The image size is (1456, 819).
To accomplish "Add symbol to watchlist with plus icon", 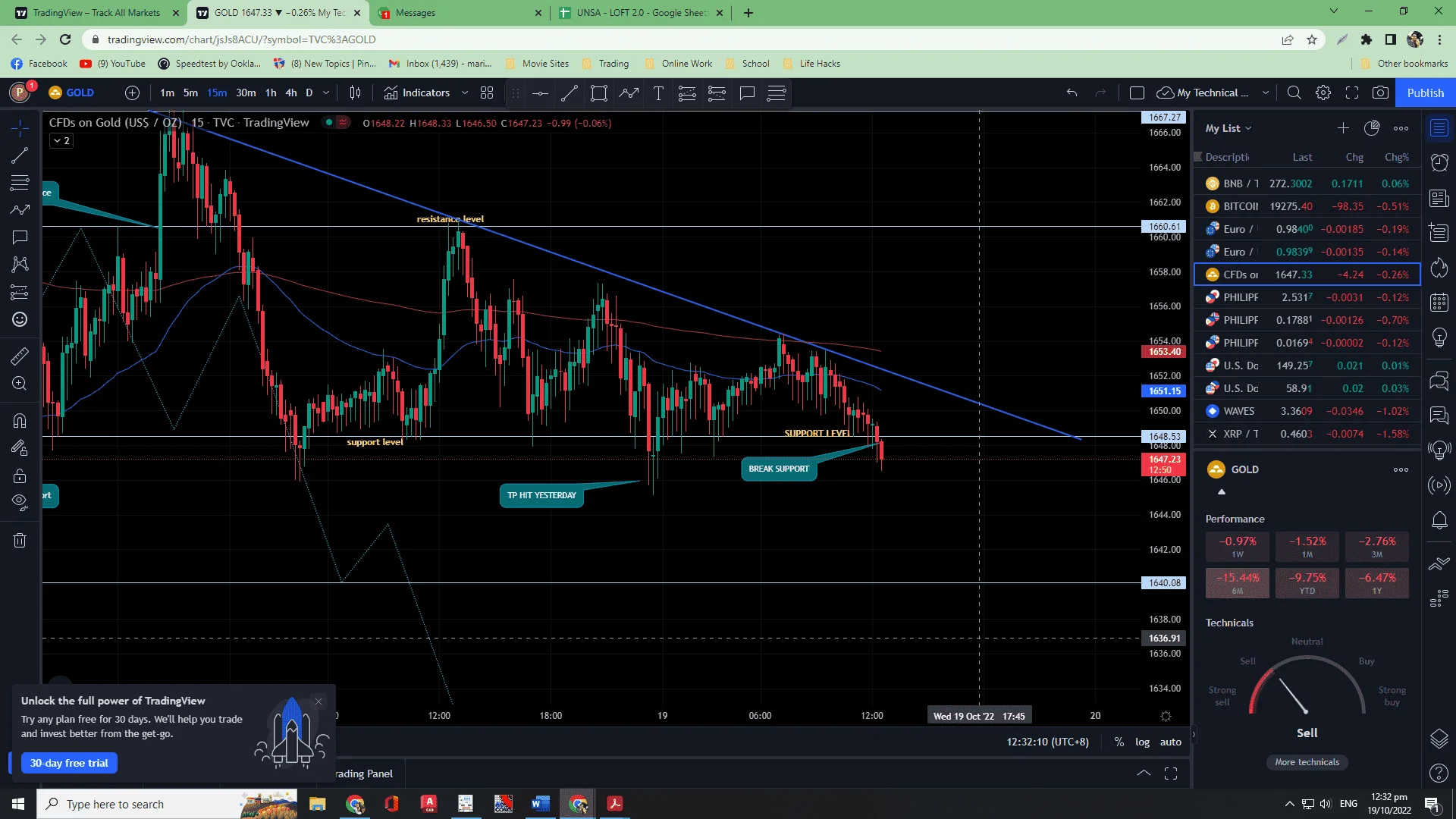I will 1343,128.
